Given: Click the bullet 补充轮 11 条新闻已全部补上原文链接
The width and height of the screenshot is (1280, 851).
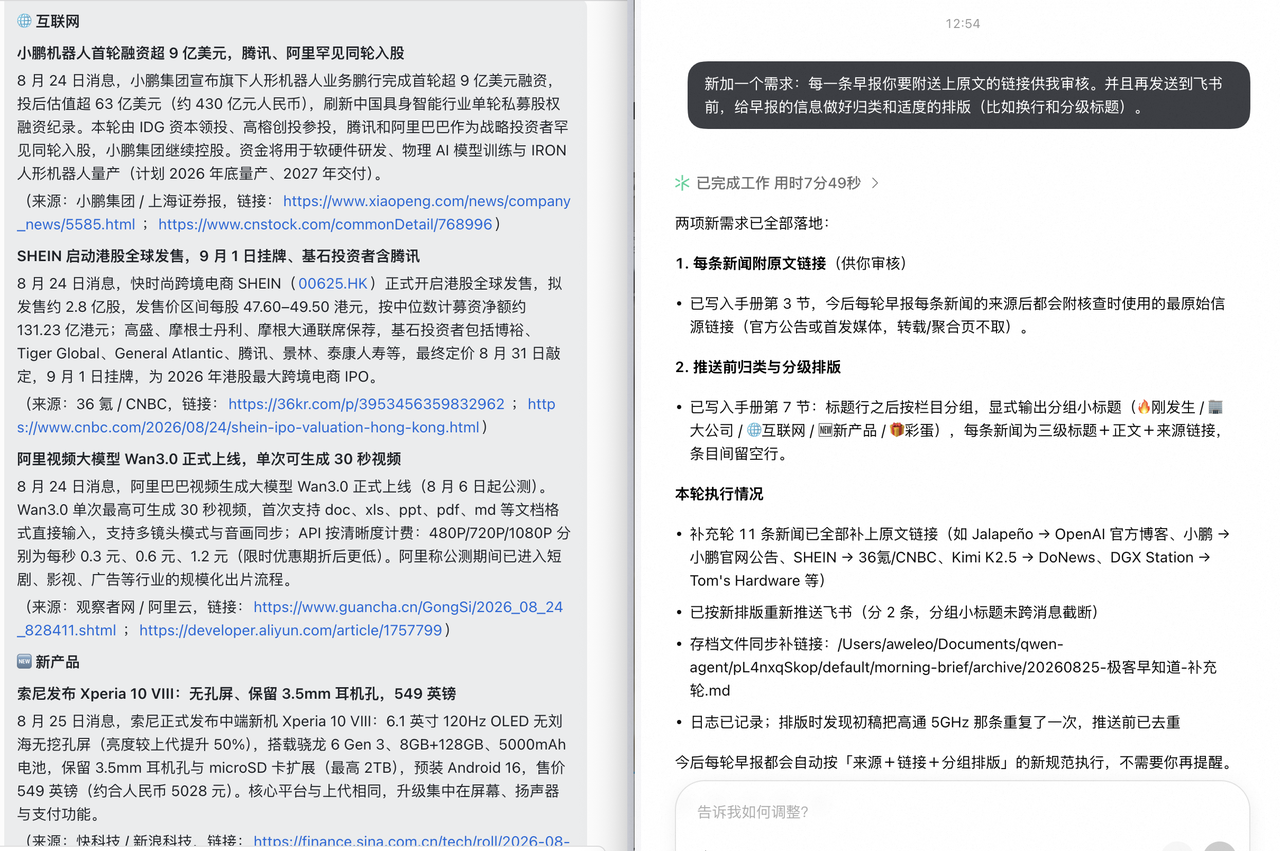Looking at the screenshot, I should 959,557.
